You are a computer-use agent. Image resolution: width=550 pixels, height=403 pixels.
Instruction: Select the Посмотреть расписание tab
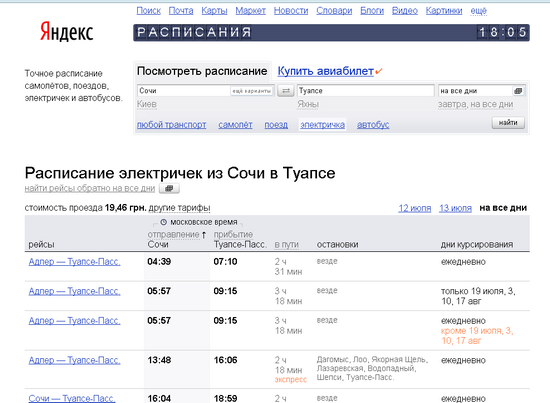202,71
